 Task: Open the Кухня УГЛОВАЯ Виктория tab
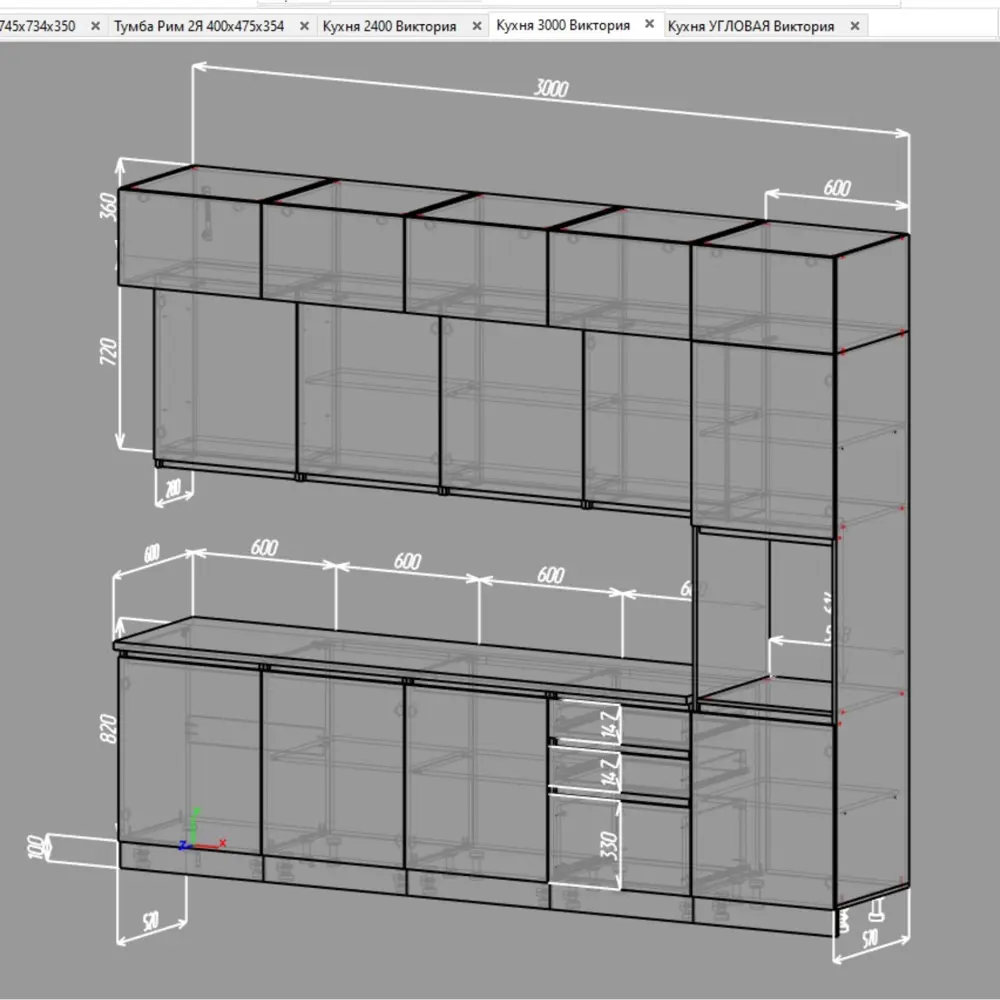pos(750,26)
